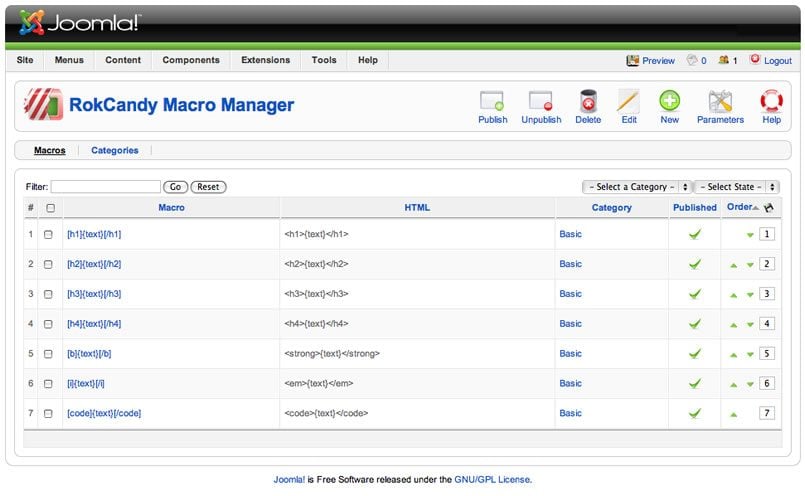805x496 pixels.
Task: Toggle the select-all checkbox in table header
Action: (50, 208)
